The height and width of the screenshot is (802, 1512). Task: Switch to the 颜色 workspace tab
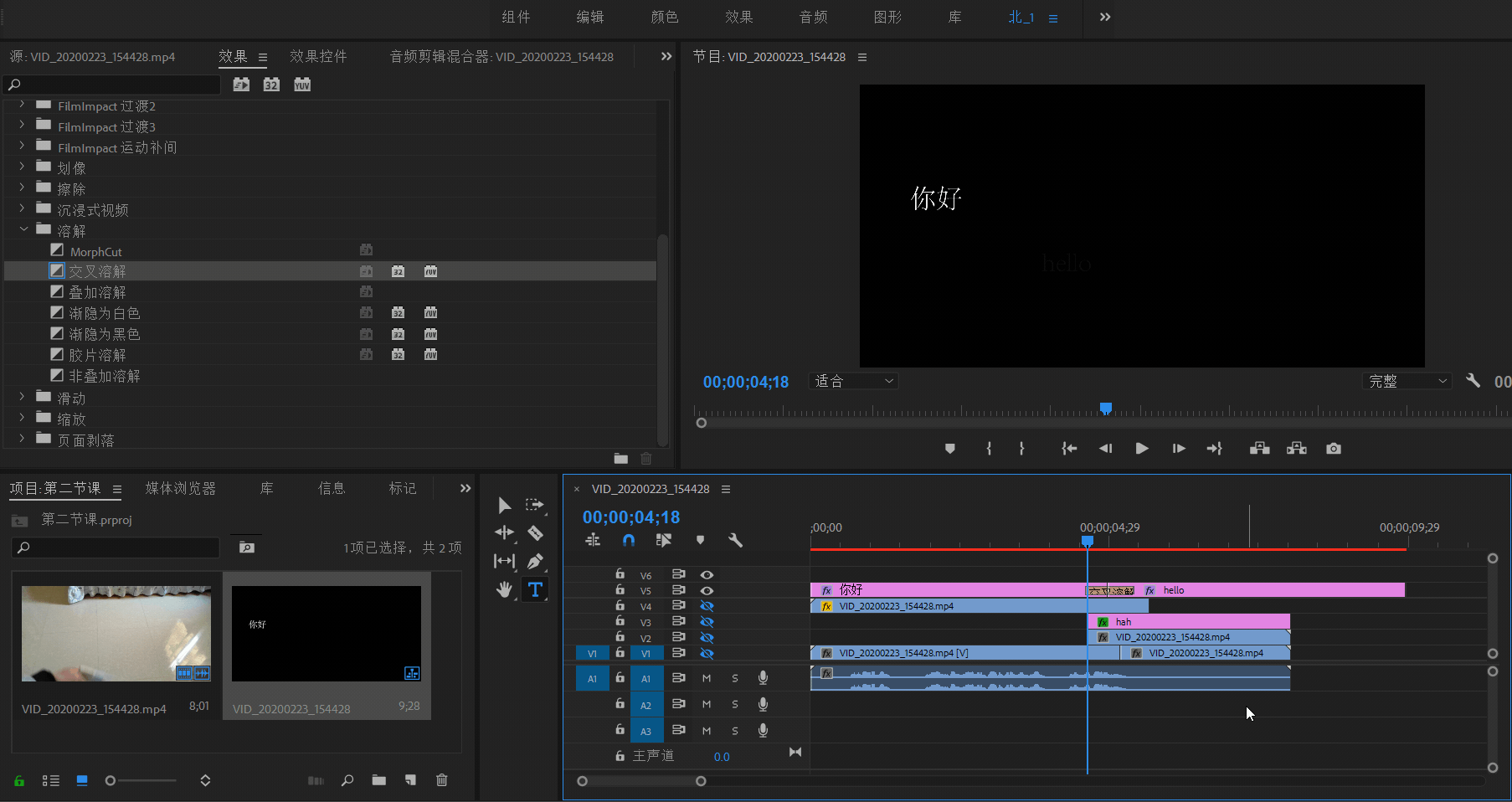pyautogui.click(x=664, y=17)
